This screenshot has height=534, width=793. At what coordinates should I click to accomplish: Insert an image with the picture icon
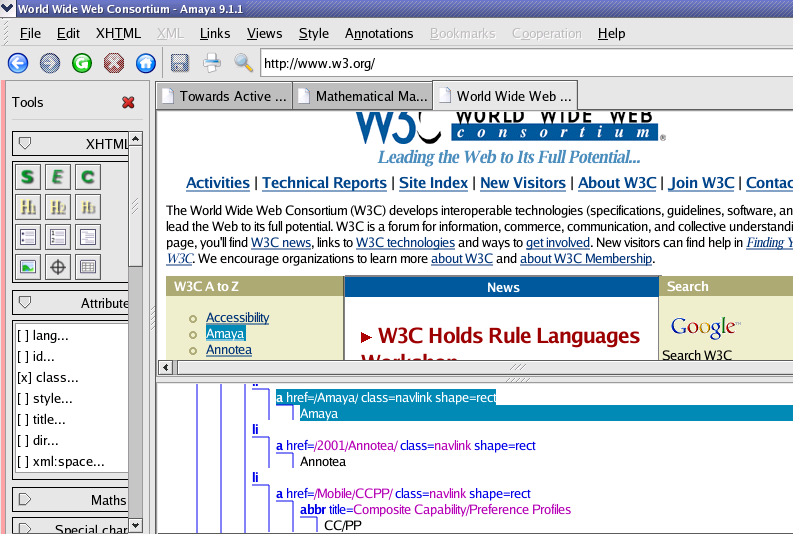click(28, 267)
